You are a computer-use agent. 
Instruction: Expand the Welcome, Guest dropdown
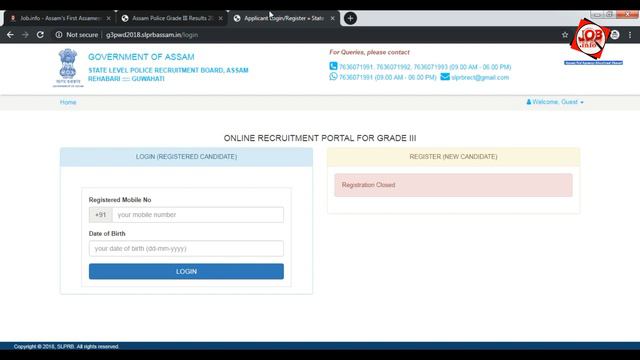point(555,102)
